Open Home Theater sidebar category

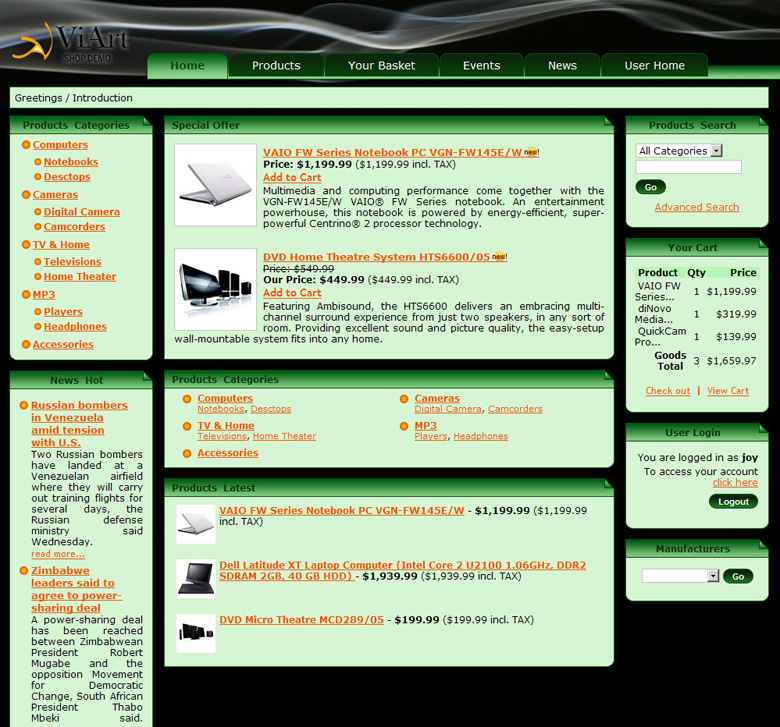point(80,276)
